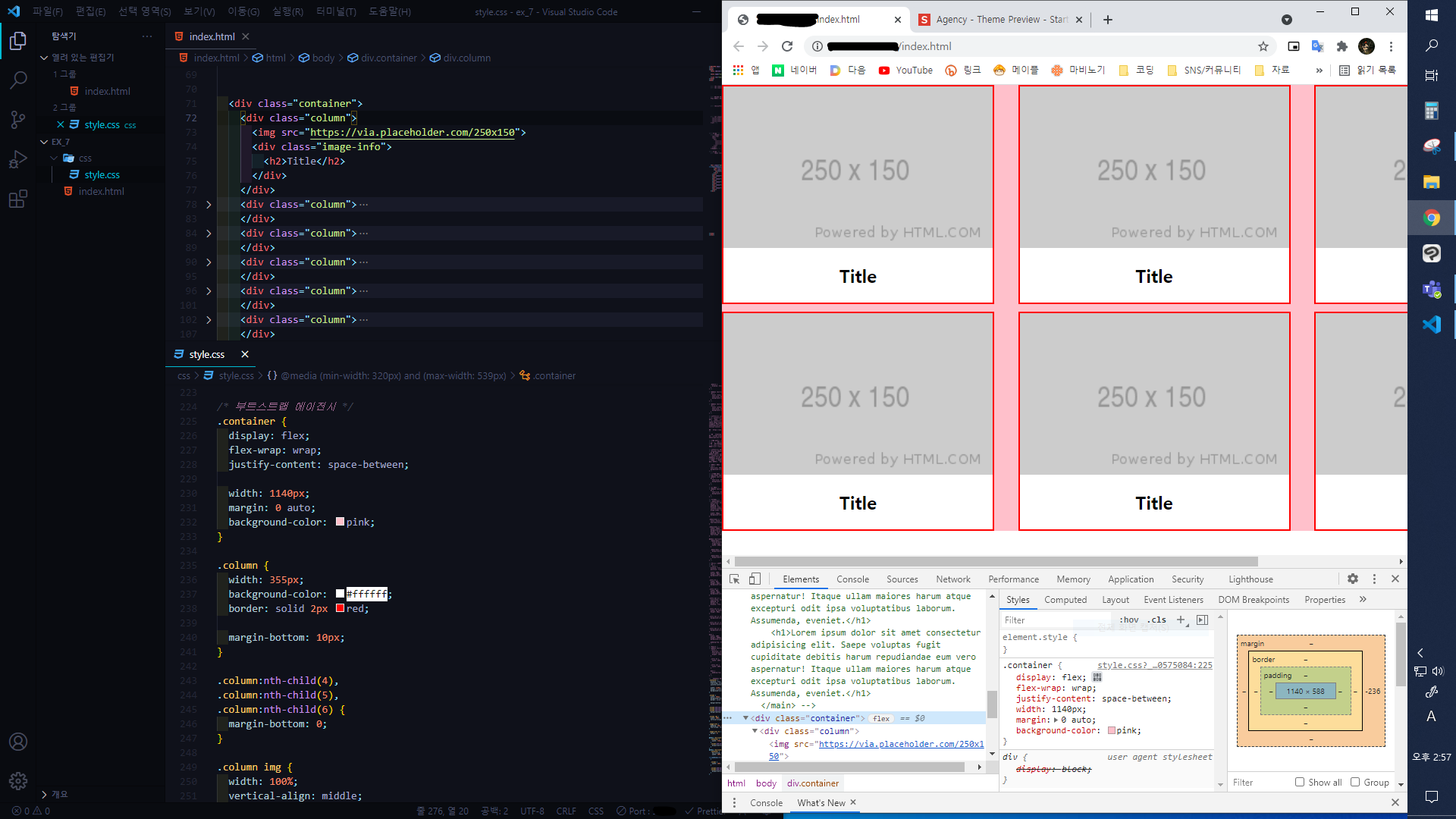Enable the Show all checkbox
1456x819 pixels.
(x=1300, y=782)
